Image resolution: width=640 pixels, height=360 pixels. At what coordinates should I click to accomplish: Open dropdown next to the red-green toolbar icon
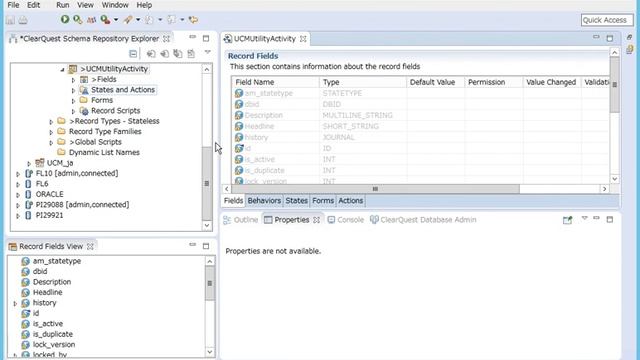point(116,20)
